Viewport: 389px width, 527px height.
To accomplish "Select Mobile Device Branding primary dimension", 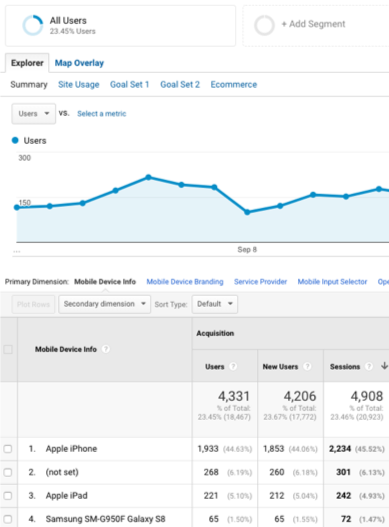I will pyautogui.click(x=185, y=282).
